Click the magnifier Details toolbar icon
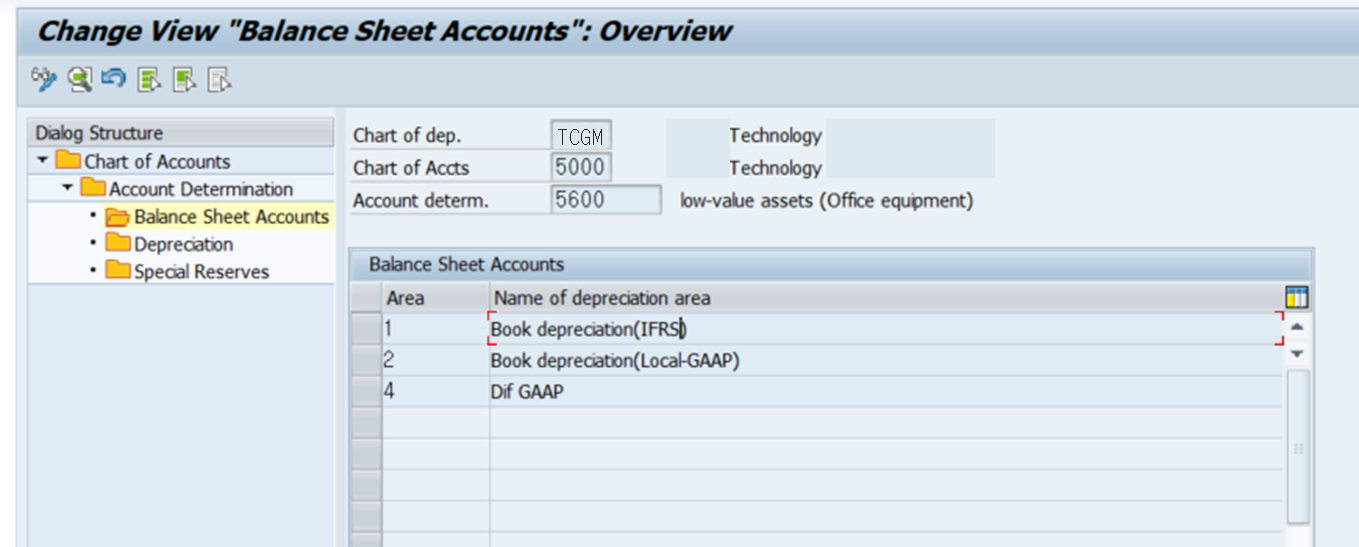 click(x=80, y=79)
